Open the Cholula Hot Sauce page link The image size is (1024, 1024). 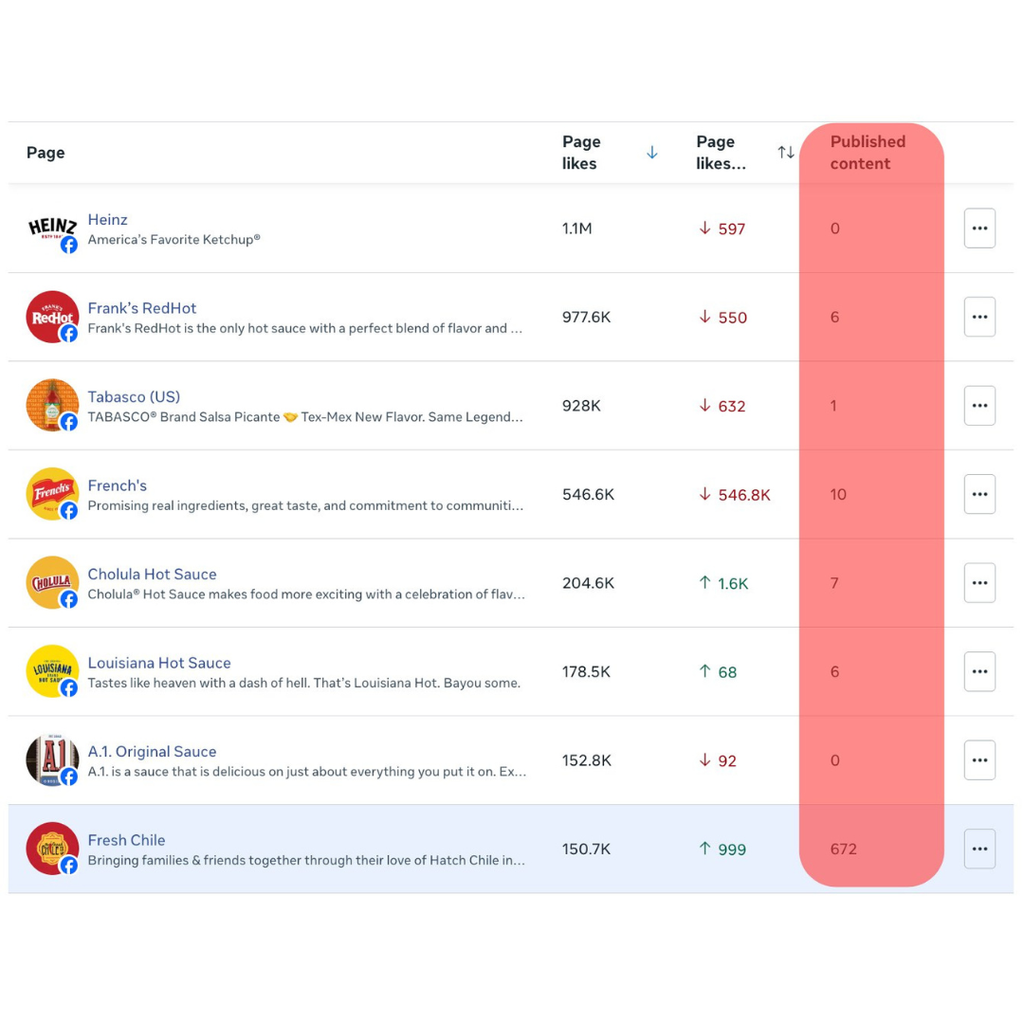click(x=152, y=574)
